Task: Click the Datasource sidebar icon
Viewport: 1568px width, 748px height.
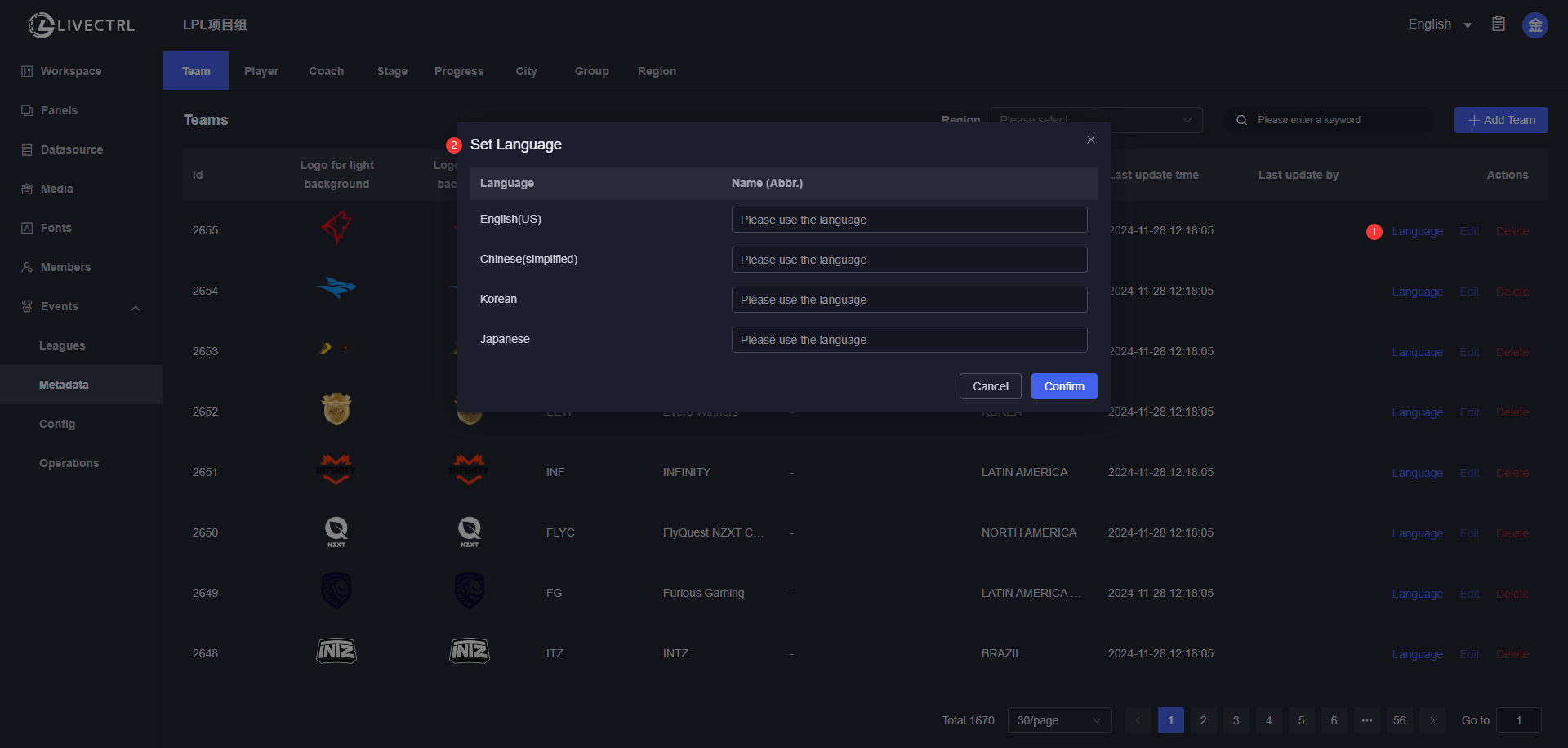Action: click(x=27, y=149)
